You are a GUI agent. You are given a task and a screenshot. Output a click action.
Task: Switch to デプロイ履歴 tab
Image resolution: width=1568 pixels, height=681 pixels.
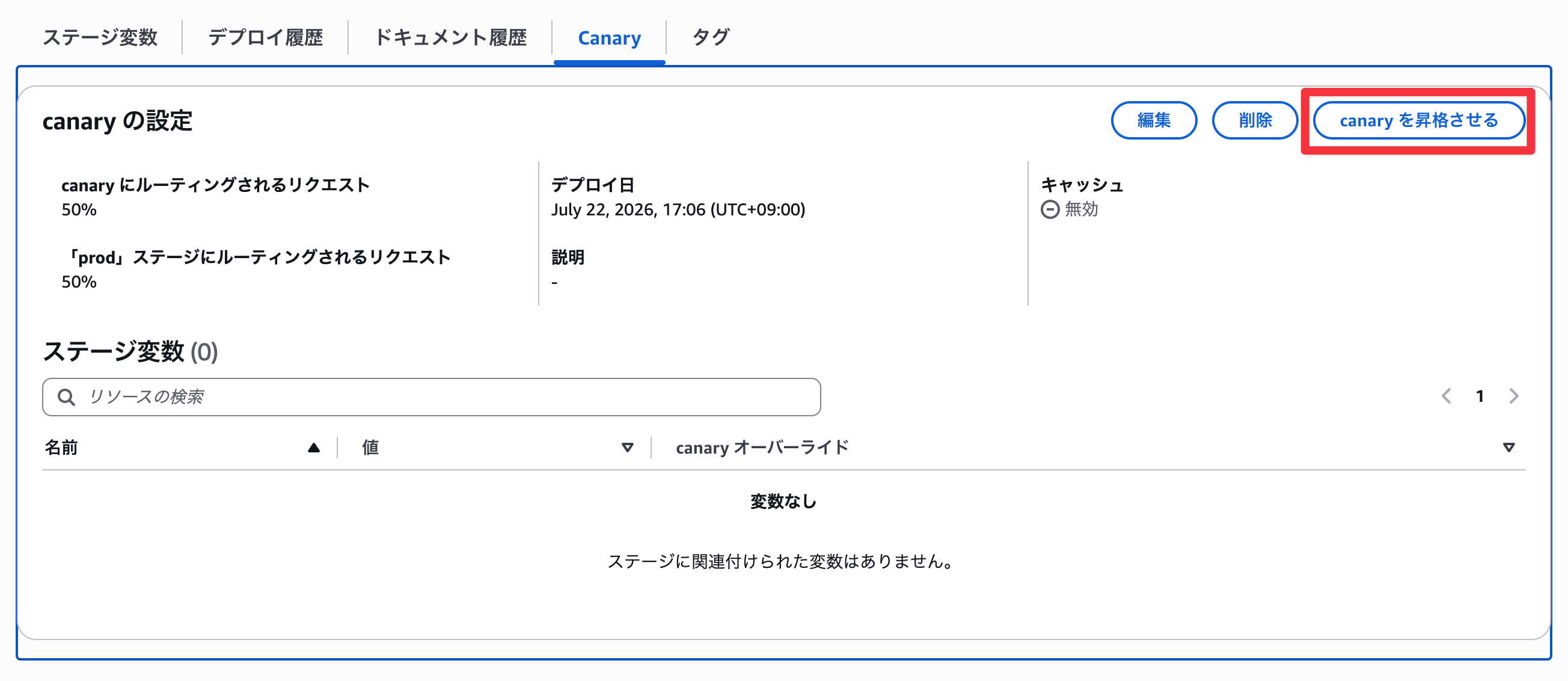tap(265, 38)
